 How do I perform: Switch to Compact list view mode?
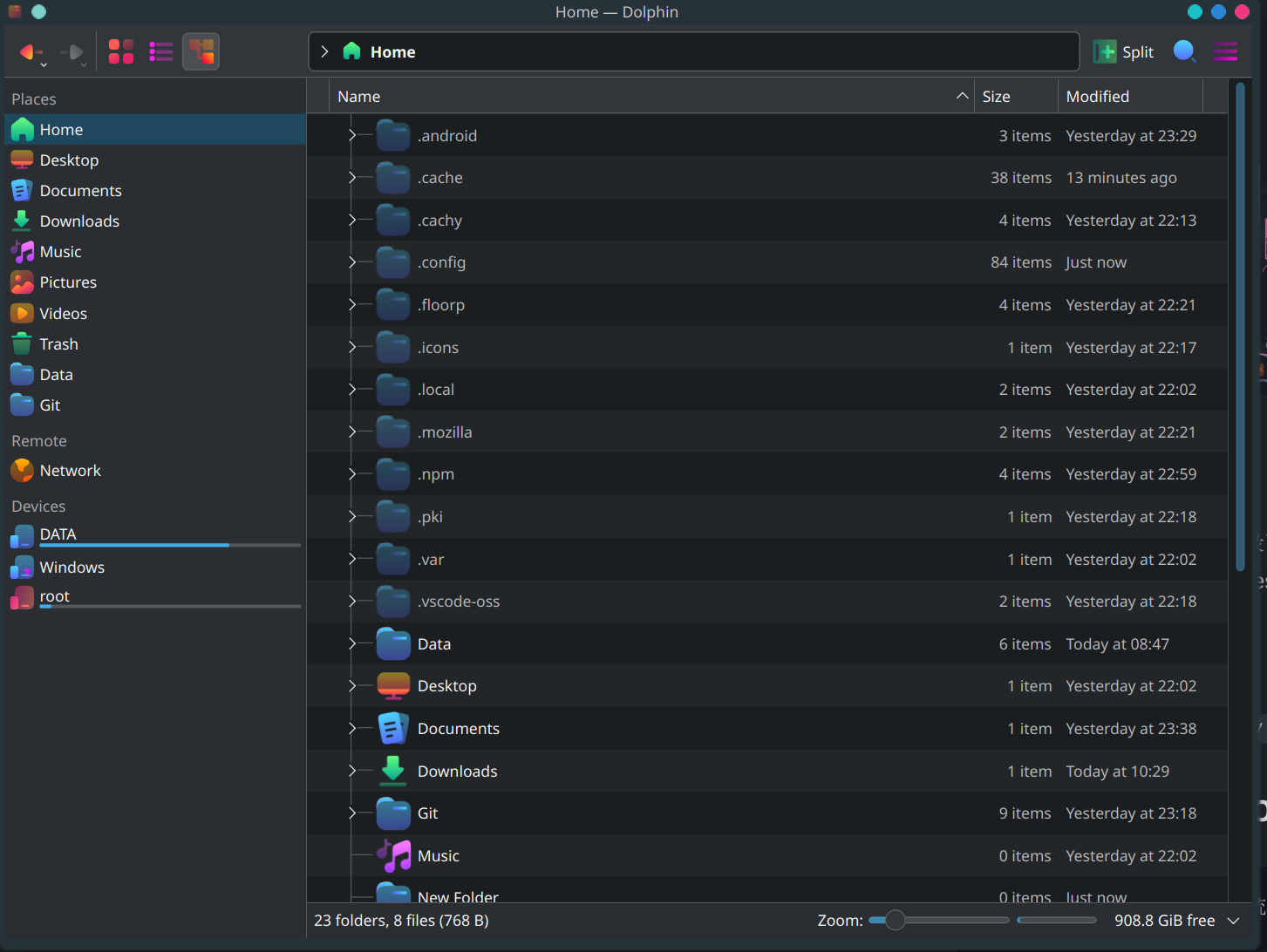(x=161, y=52)
